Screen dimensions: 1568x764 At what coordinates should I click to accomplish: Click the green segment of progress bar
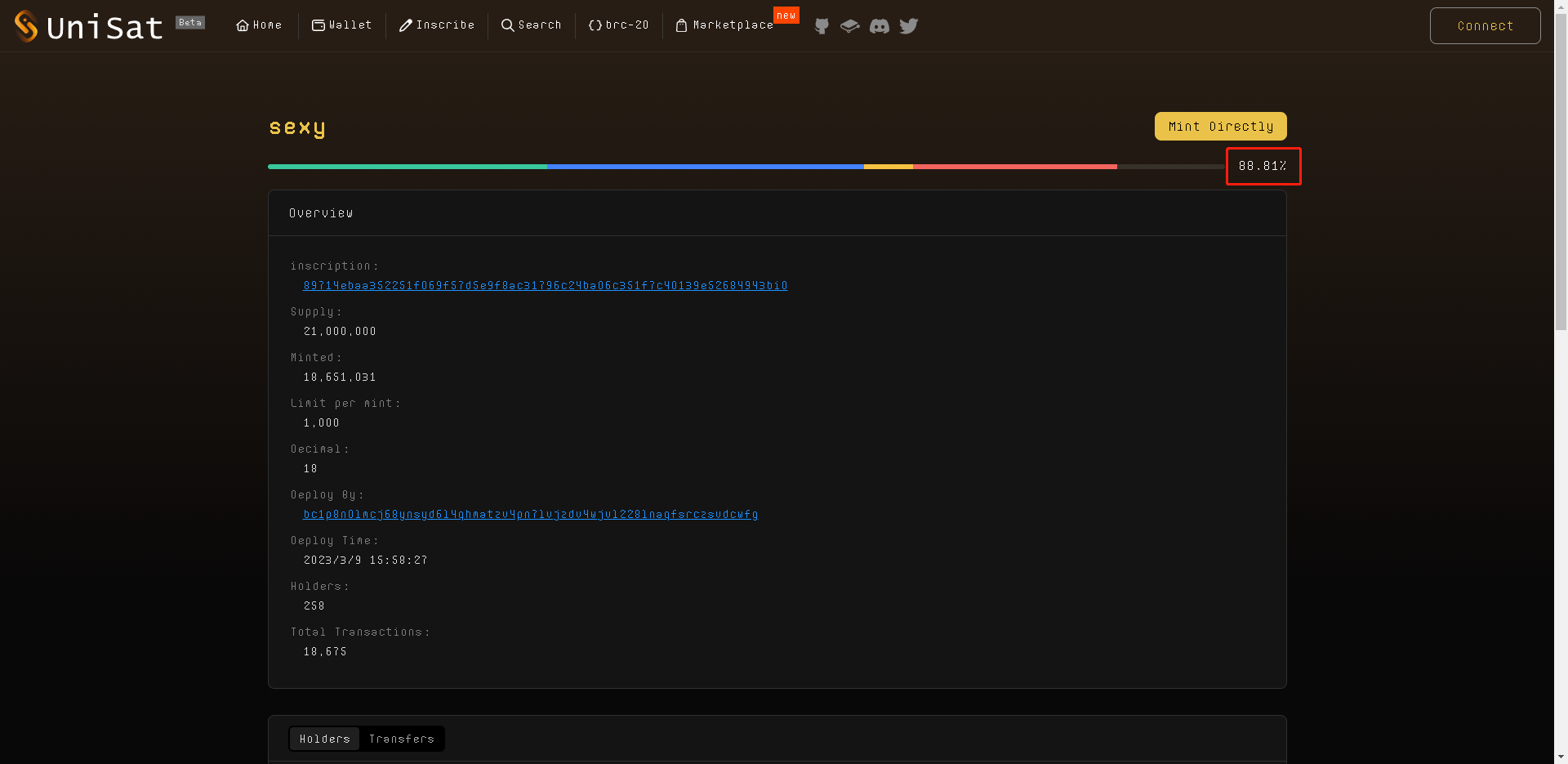408,167
